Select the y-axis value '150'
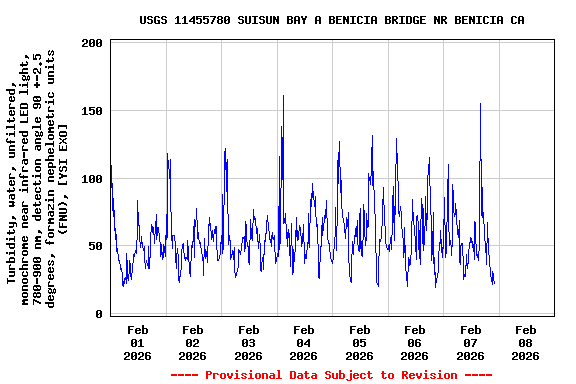Screen dimensions: 576x384 (x=92, y=111)
